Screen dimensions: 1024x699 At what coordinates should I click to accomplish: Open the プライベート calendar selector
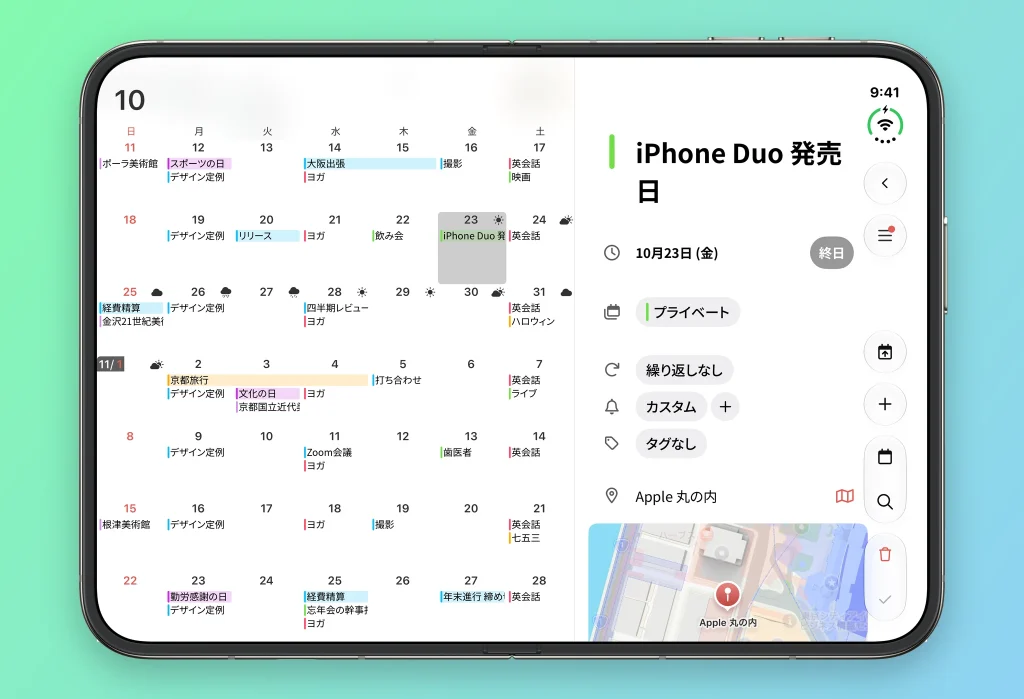tap(687, 312)
